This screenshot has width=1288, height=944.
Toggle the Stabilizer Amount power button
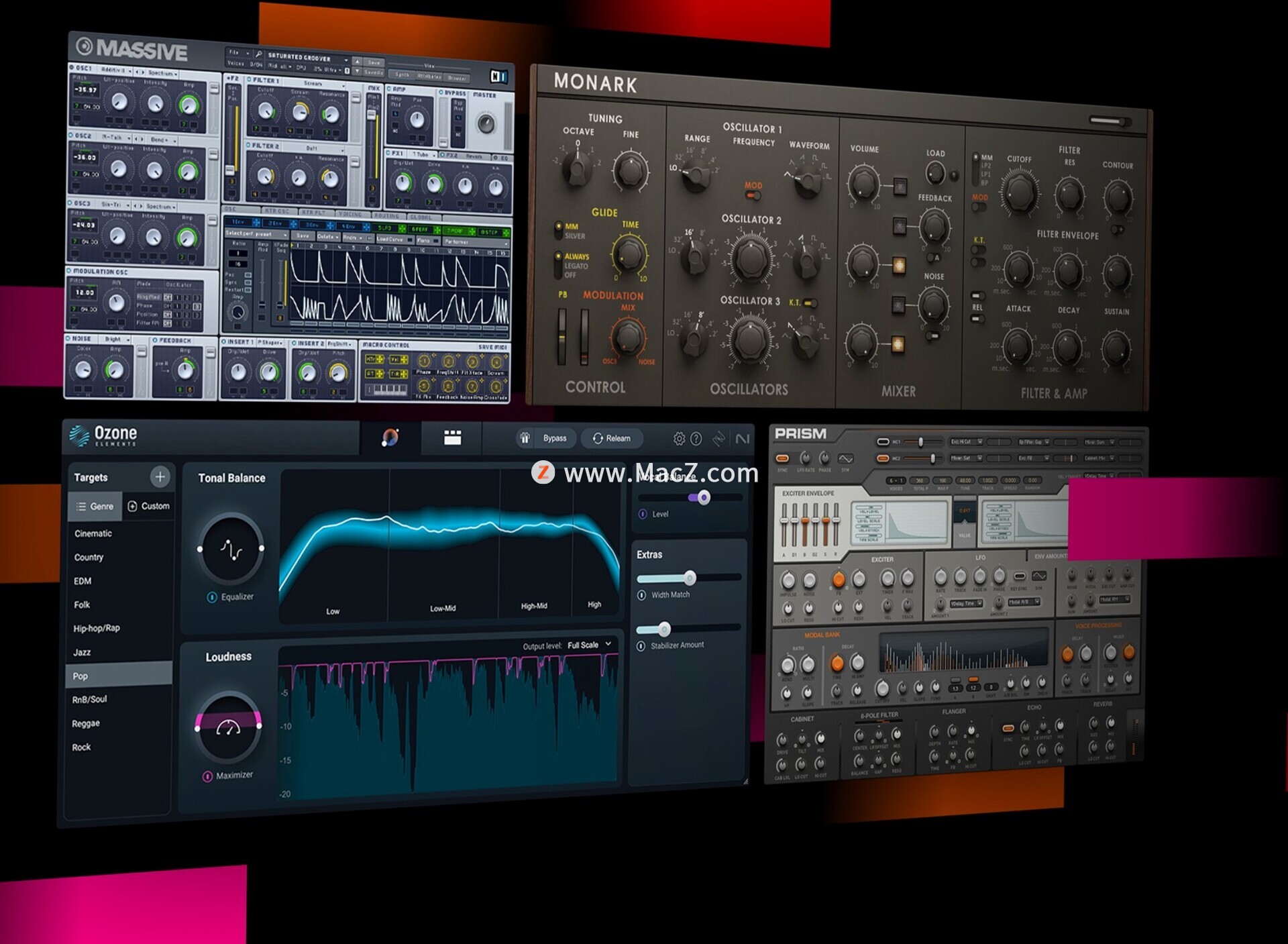641,645
